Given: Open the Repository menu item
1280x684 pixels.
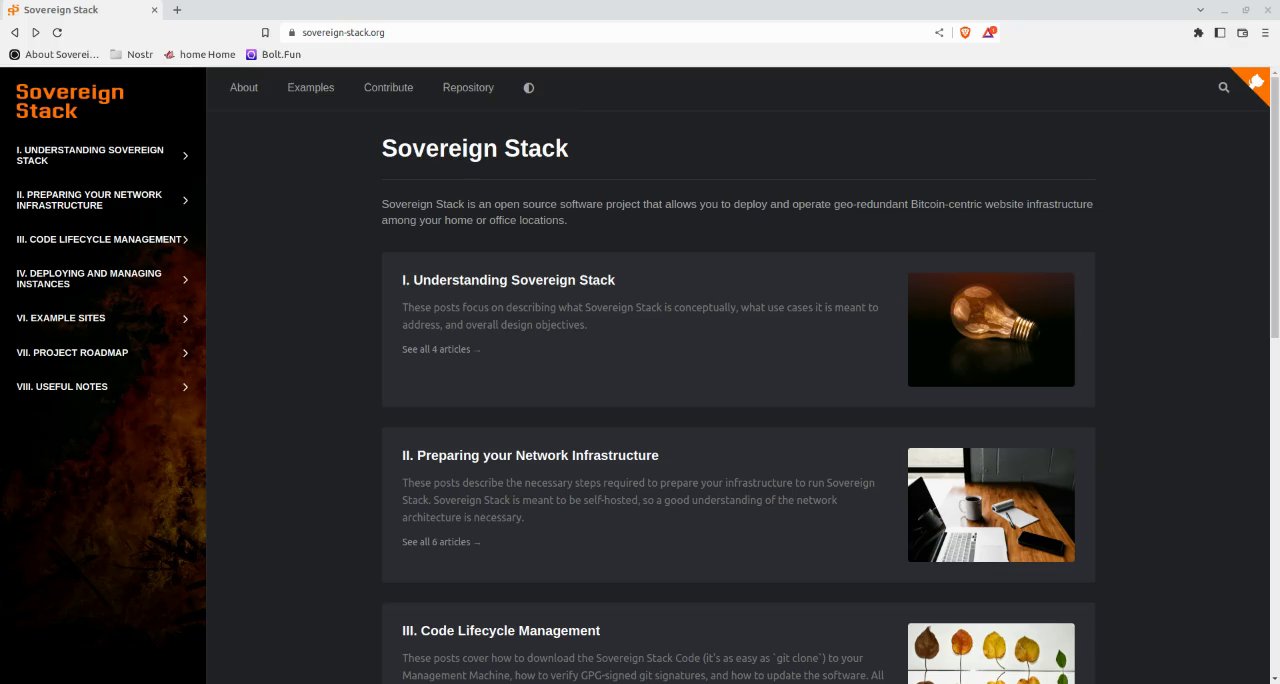Looking at the screenshot, I should (x=468, y=88).
